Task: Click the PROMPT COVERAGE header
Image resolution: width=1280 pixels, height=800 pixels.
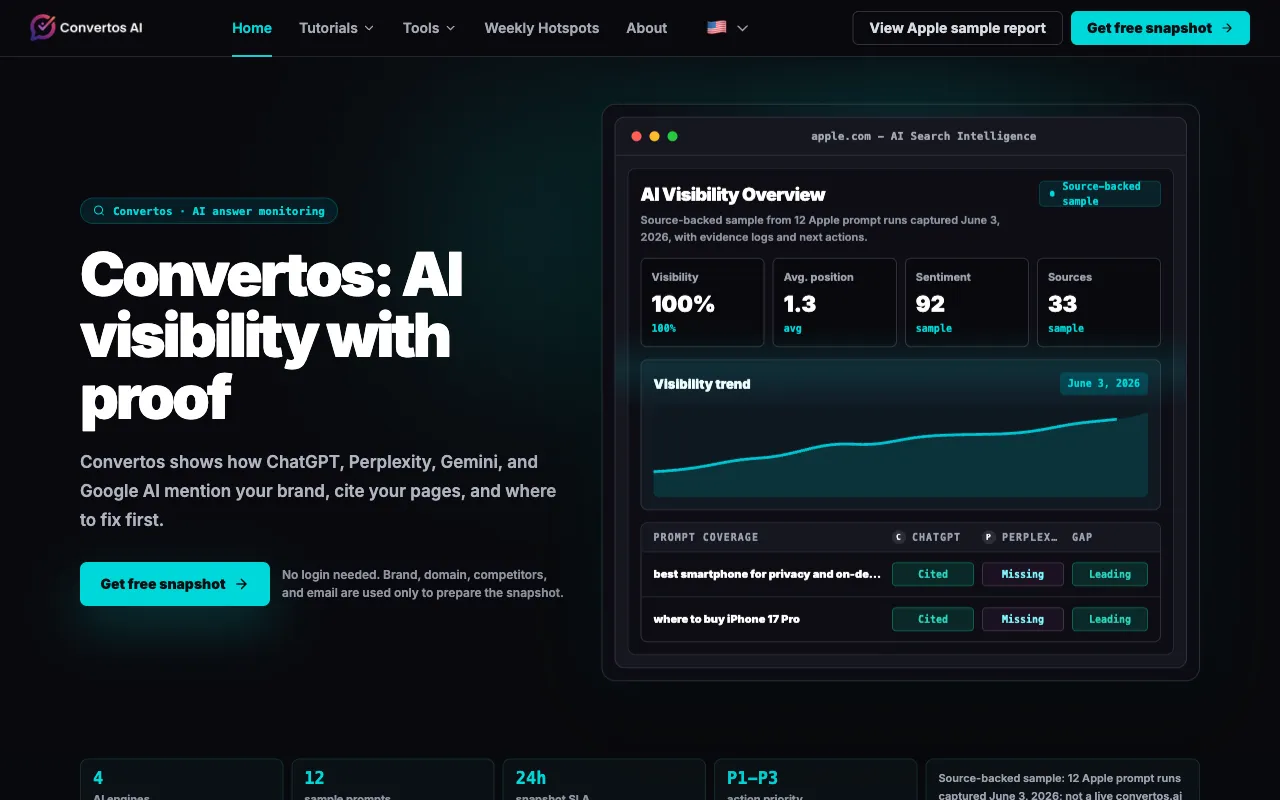Action: 706,537
